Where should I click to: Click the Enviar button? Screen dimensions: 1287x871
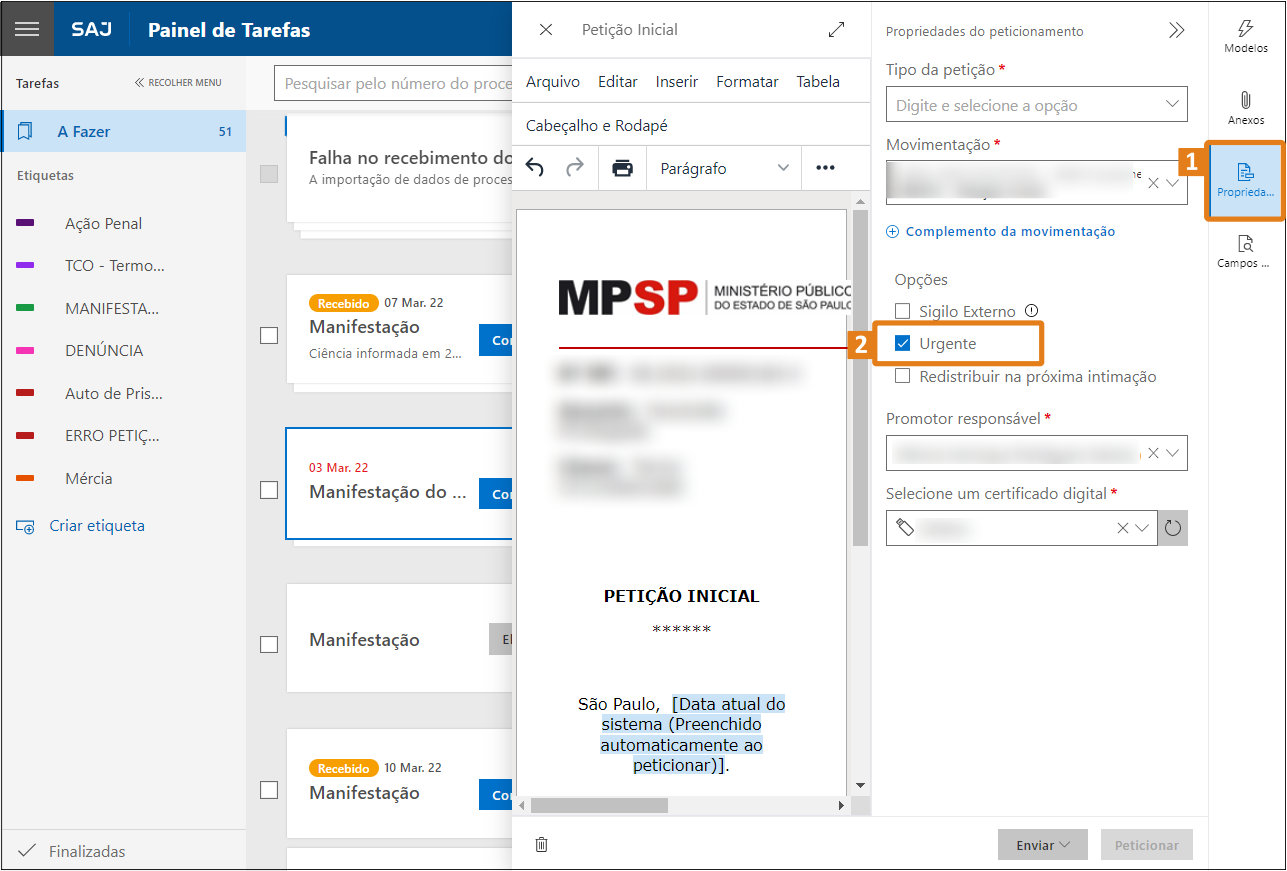tap(1043, 845)
